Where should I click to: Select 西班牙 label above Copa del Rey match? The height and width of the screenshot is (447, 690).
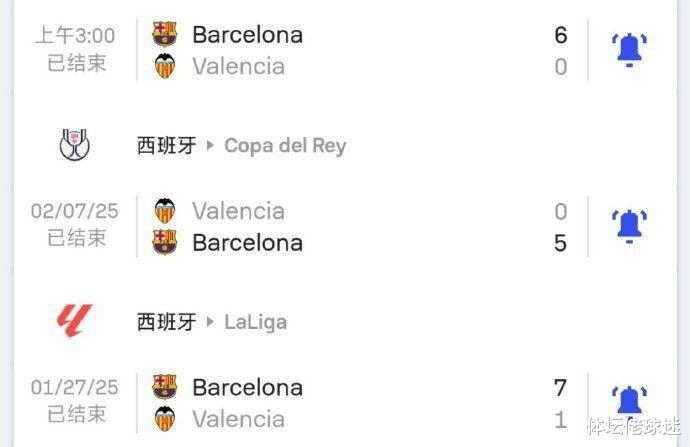(x=166, y=146)
